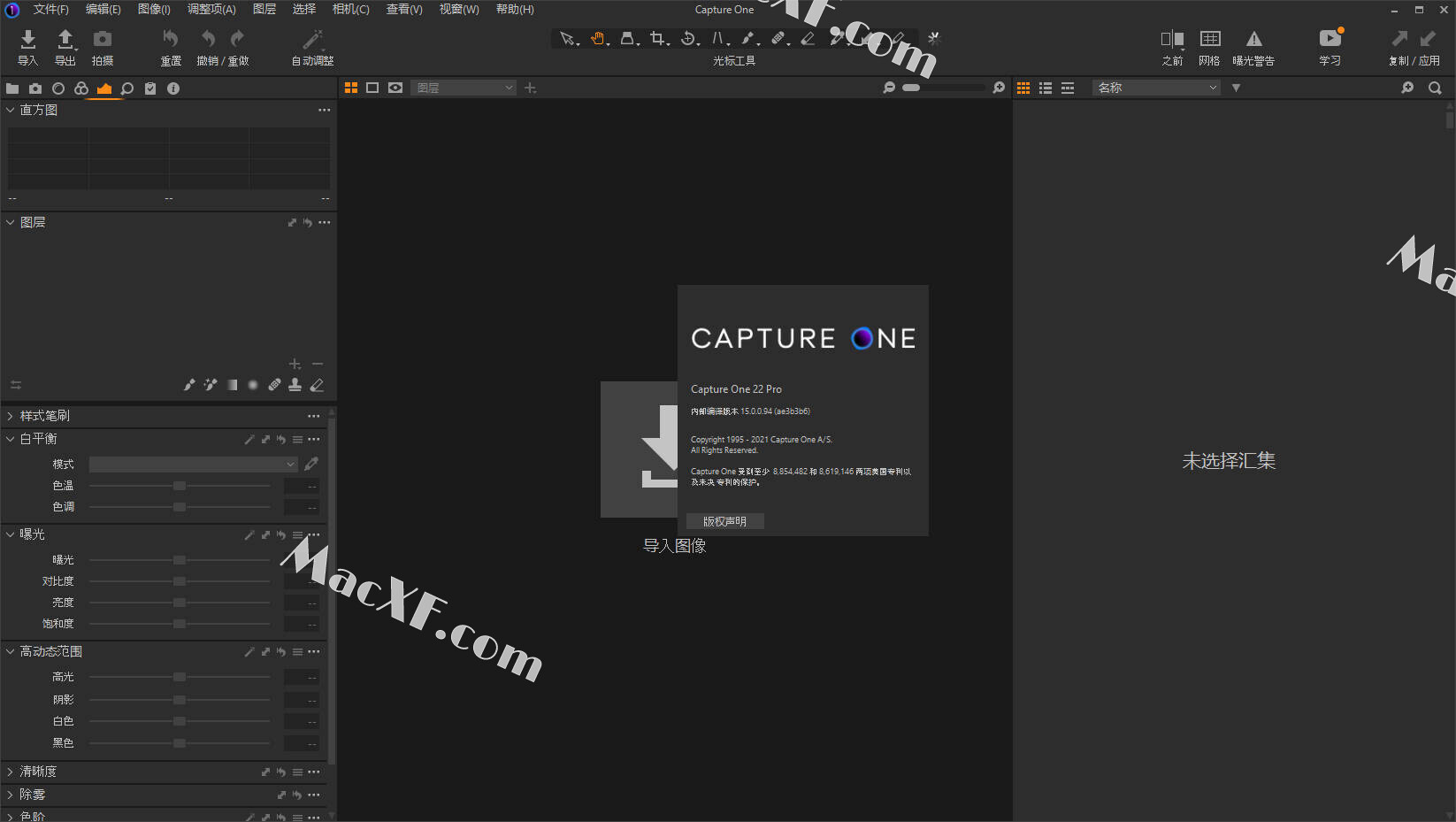Click the 重置 reset icon
The width and height of the screenshot is (1456, 822).
point(171,38)
